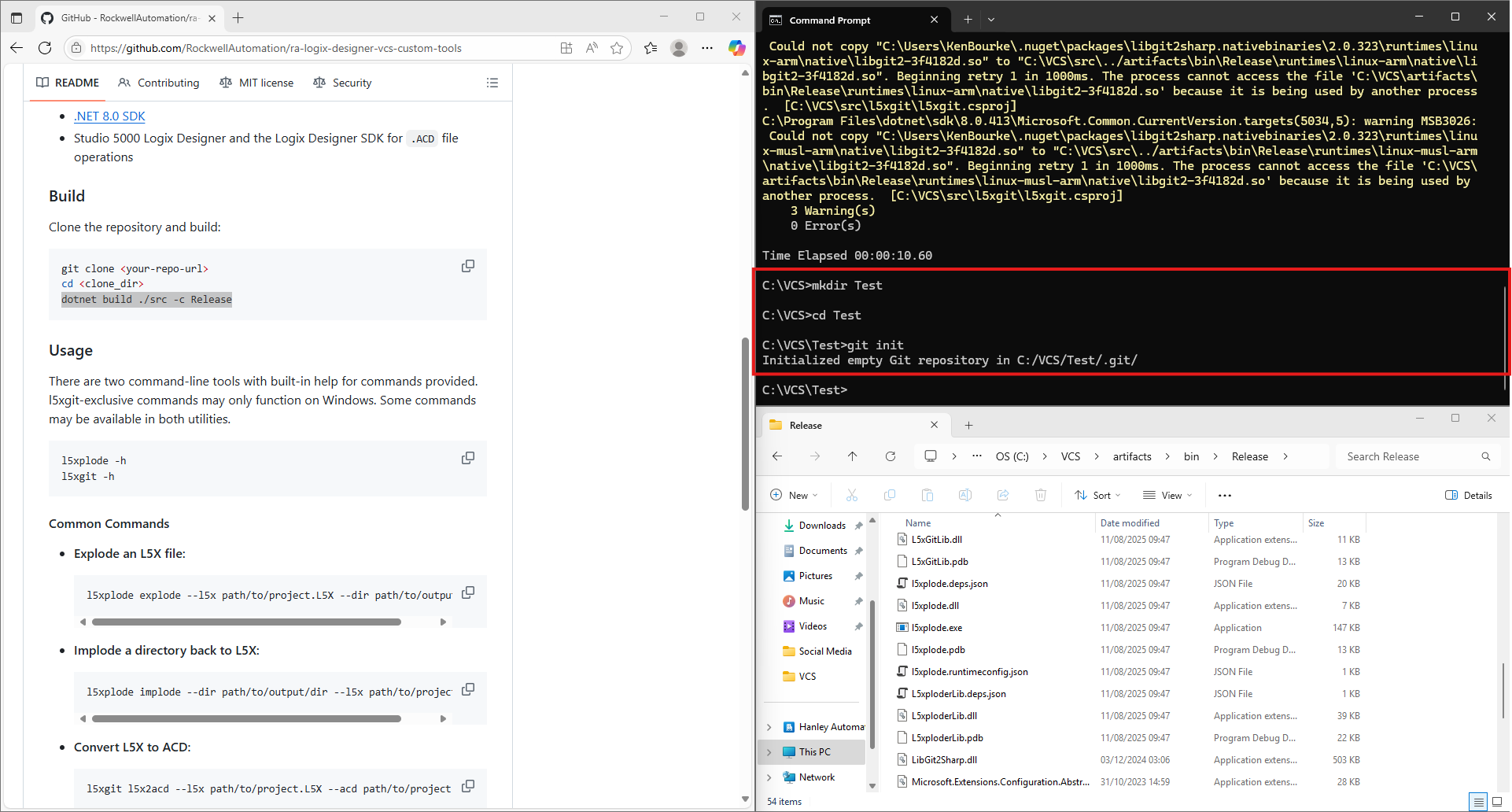1512x812 pixels.
Task: Click GitHub page vertical scrollbar thumb
Action: [745, 424]
